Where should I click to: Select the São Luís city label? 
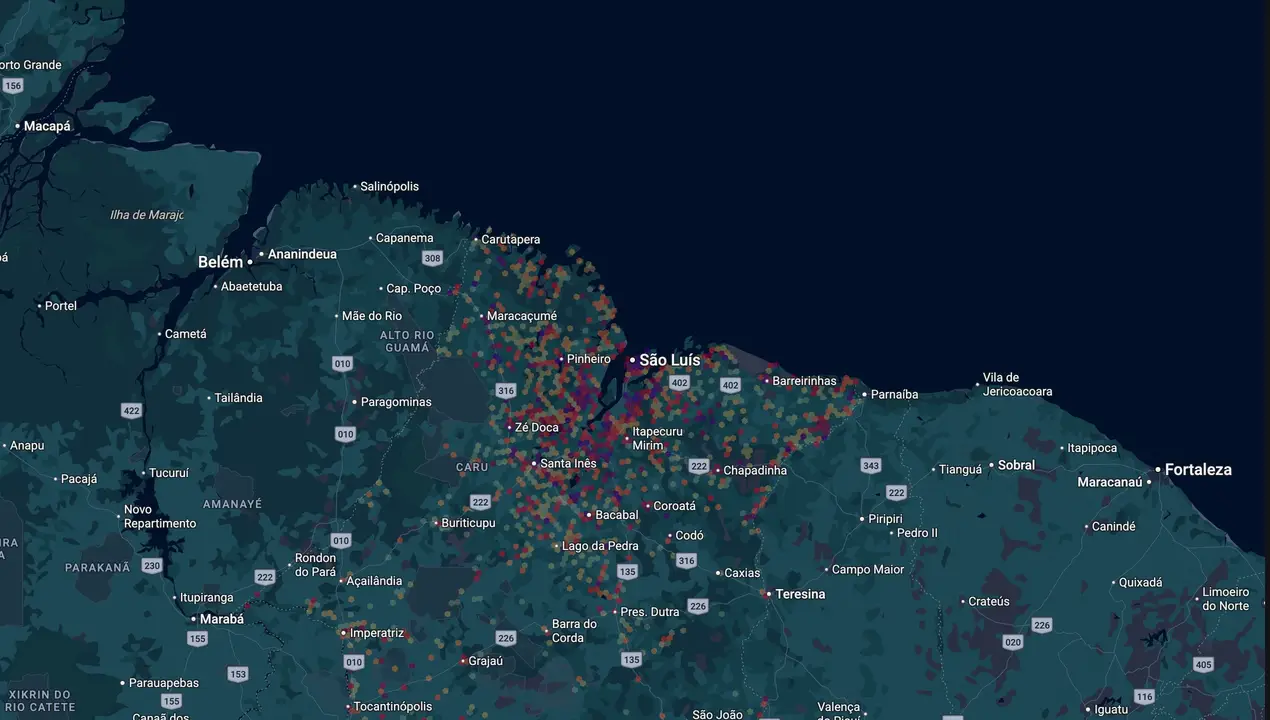pyautogui.click(x=670, y=360)
